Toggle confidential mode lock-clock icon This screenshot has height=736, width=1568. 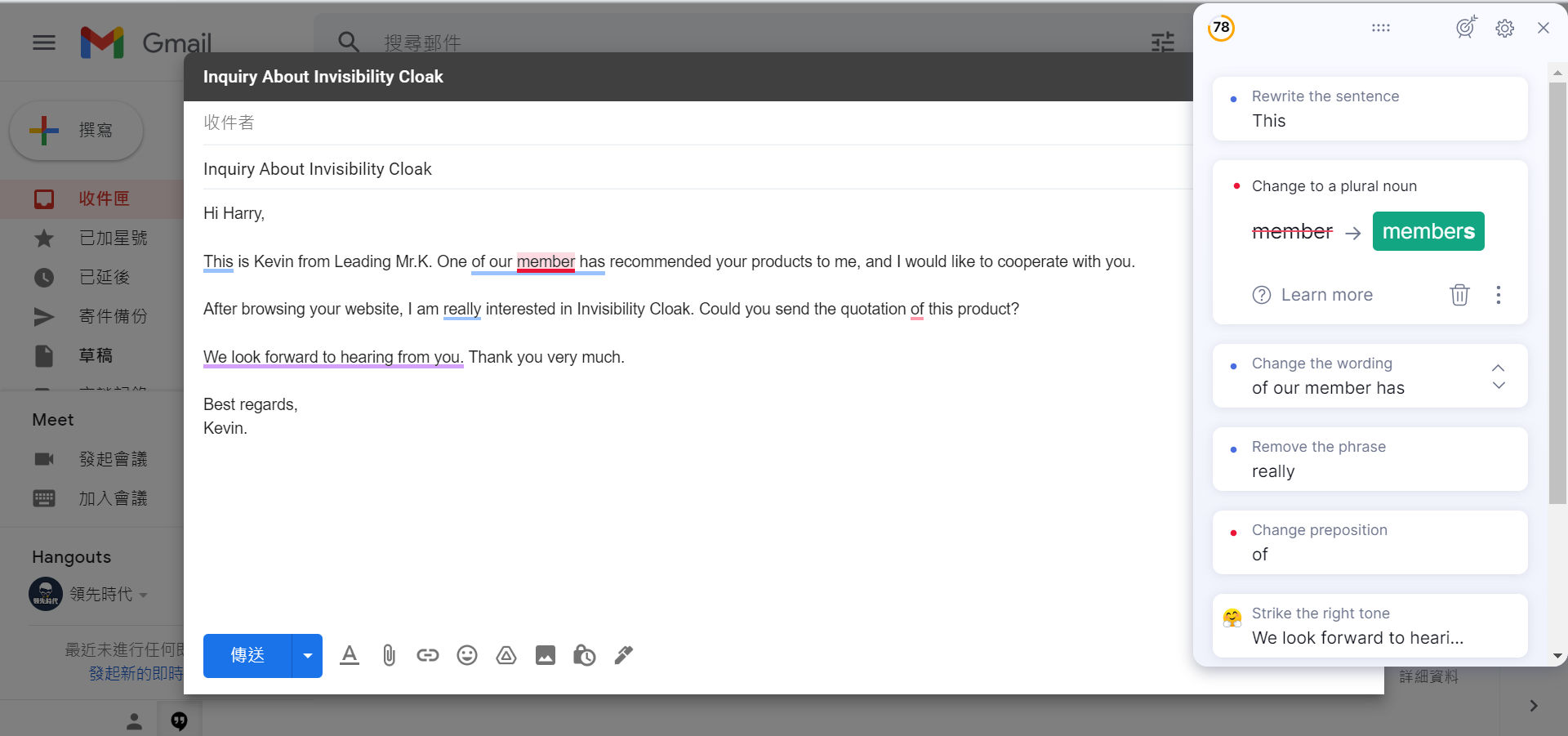tap(585, 655)
